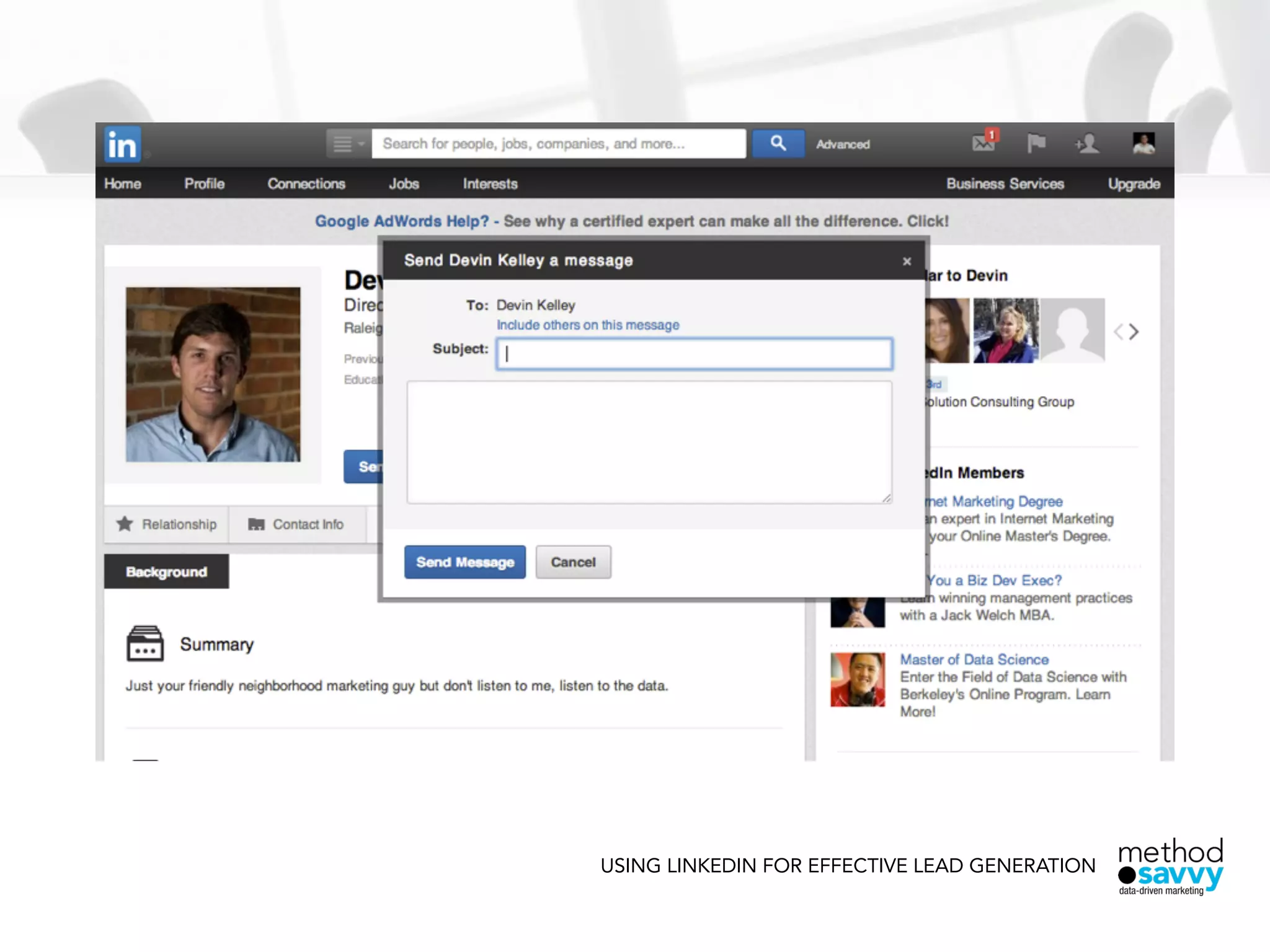Open the Connections menu item
The image size is (1270, 952).
(306, 184)
